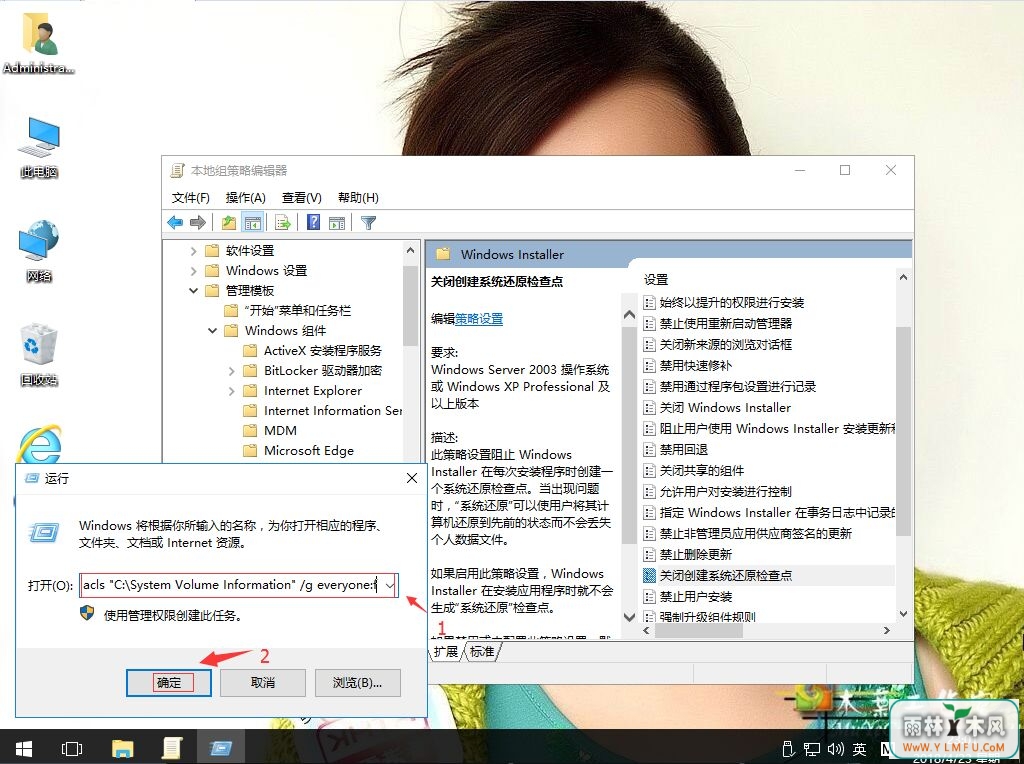This screenshot has width=1024, height=764.
Task: Toggle show/hide action pane icon
Action: point(337,223)
